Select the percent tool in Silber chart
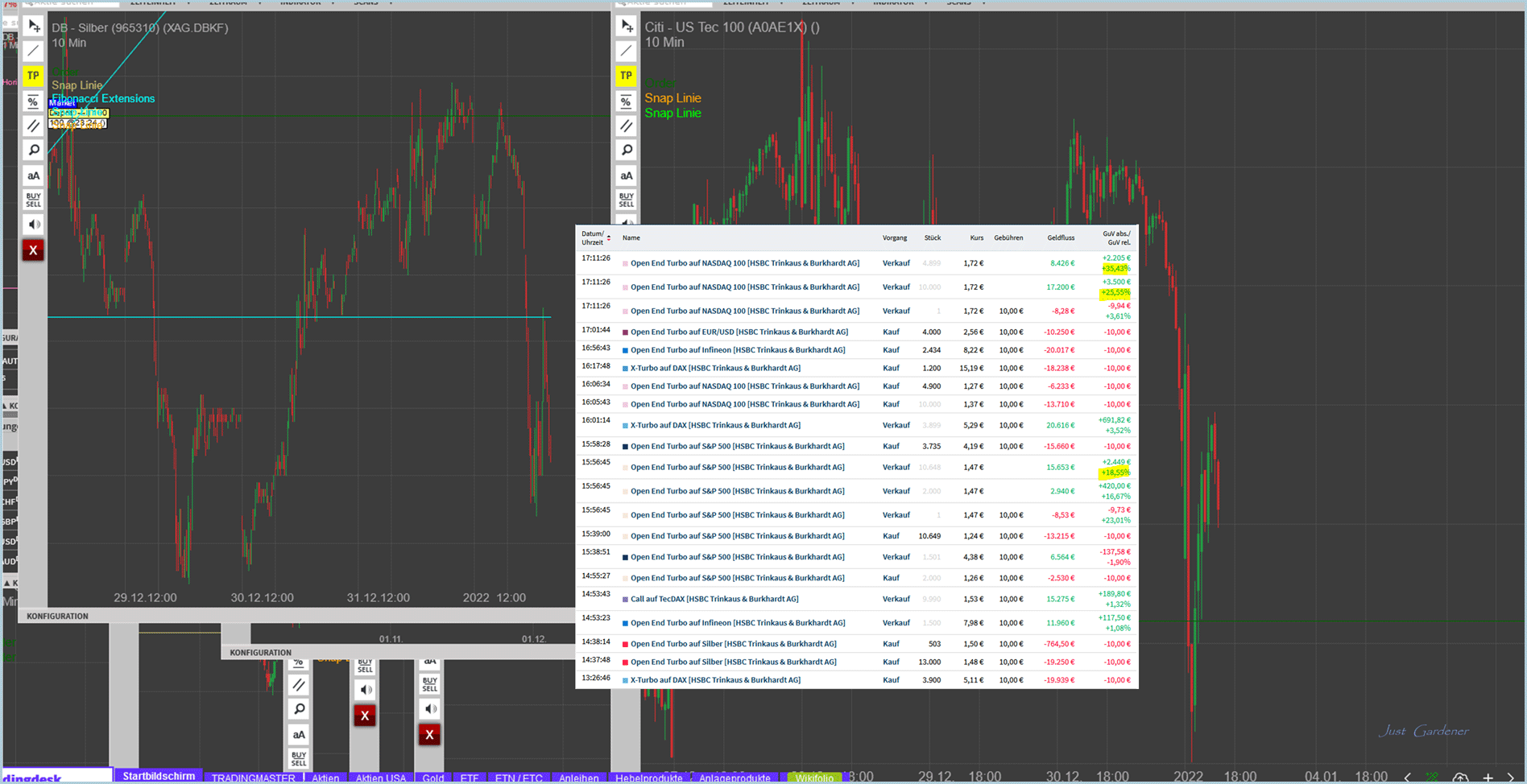This screenshot has width=1527, height=784. (33, 101)
